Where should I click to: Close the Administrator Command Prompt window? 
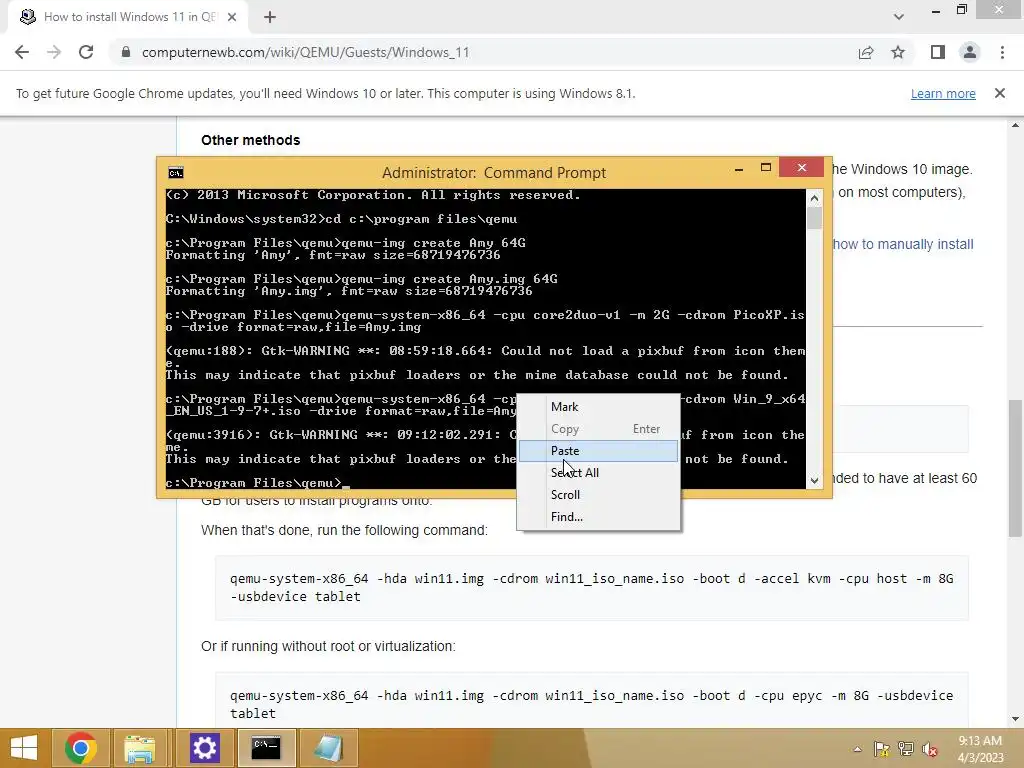pos(802,168)
